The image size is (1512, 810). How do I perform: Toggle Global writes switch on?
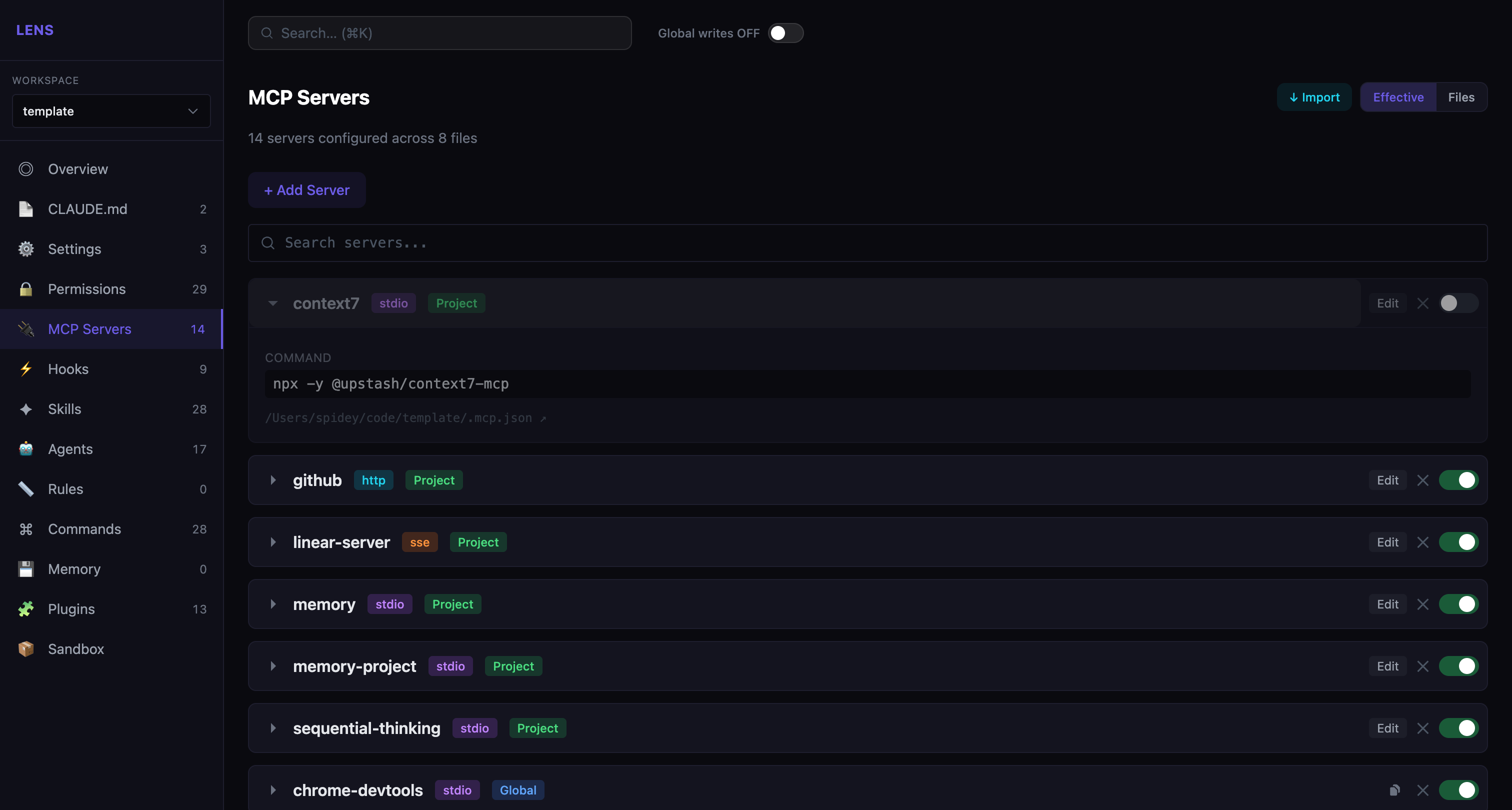[786, 33]
